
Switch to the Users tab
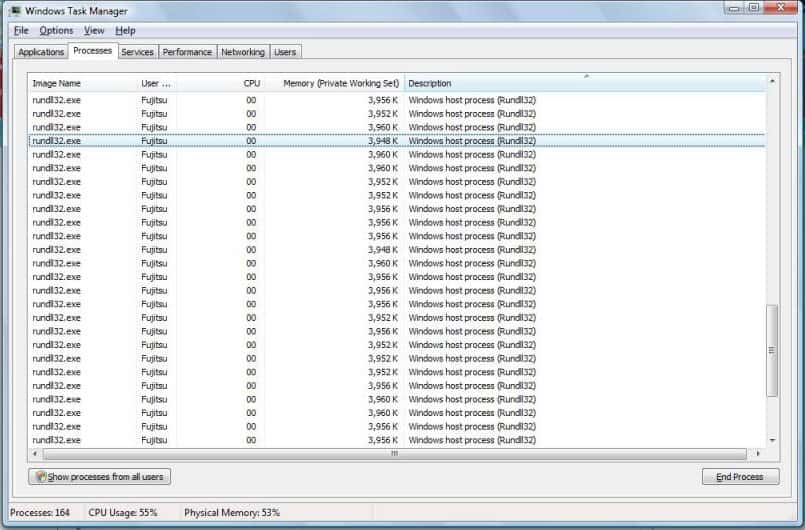click(x=285, y=52)
